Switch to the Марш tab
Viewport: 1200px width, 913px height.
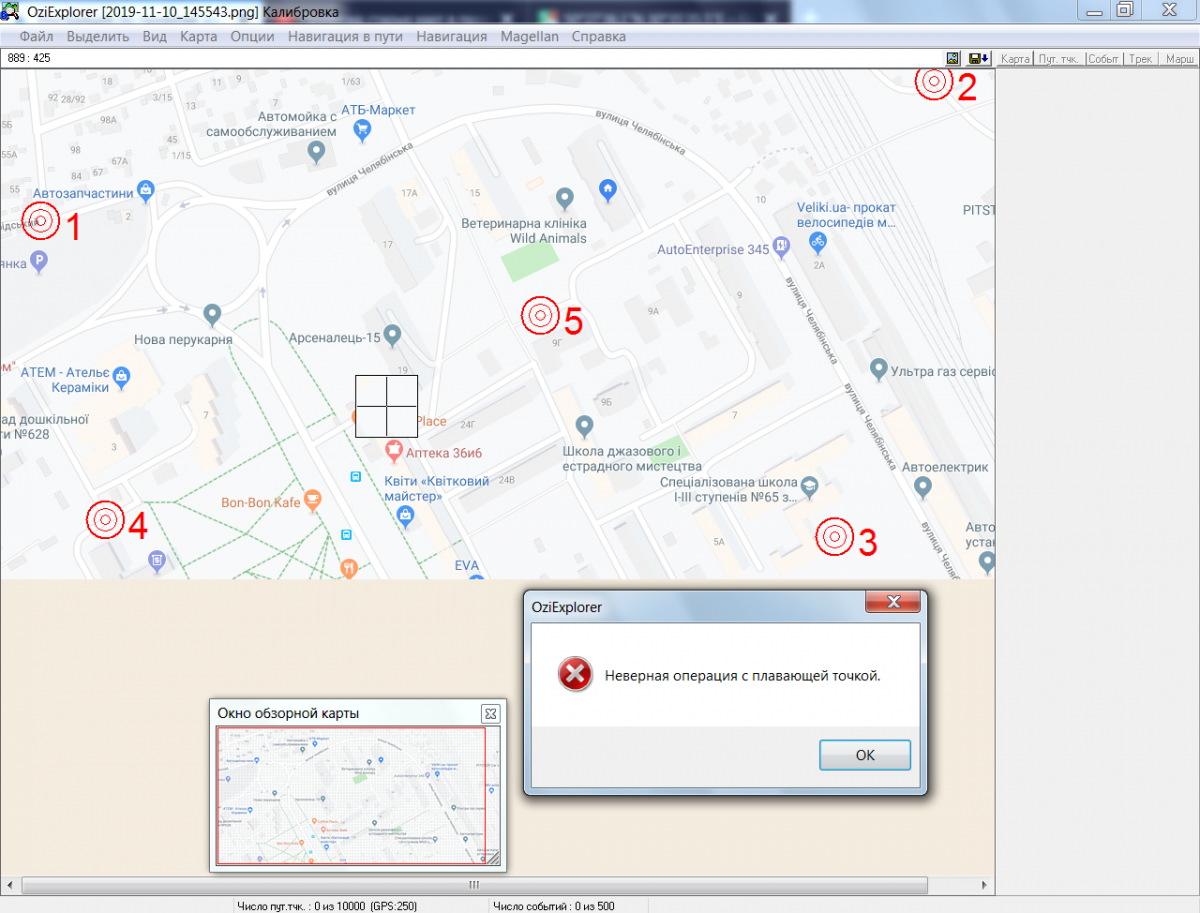click(1179, 59)
